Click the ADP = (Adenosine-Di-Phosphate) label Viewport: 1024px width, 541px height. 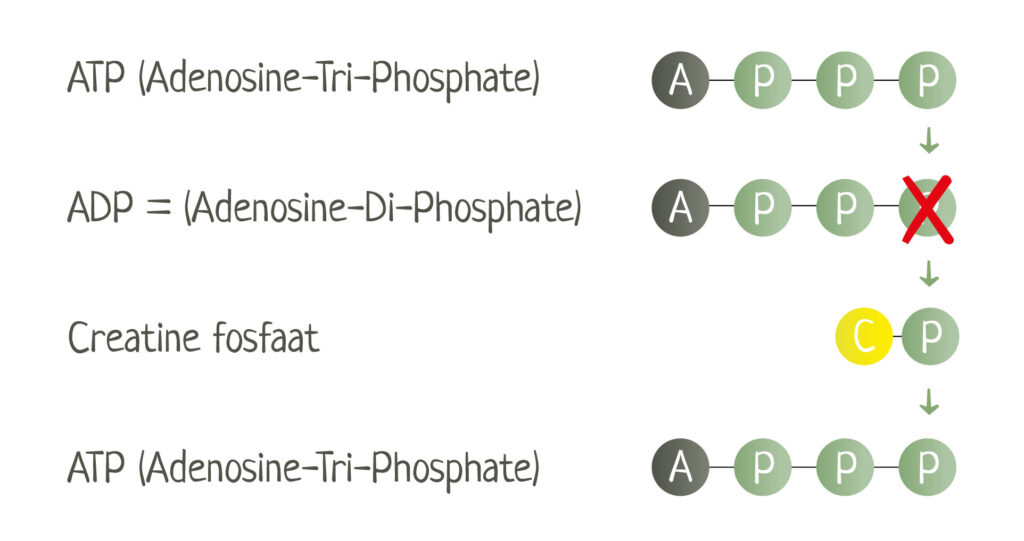point(325,208)
